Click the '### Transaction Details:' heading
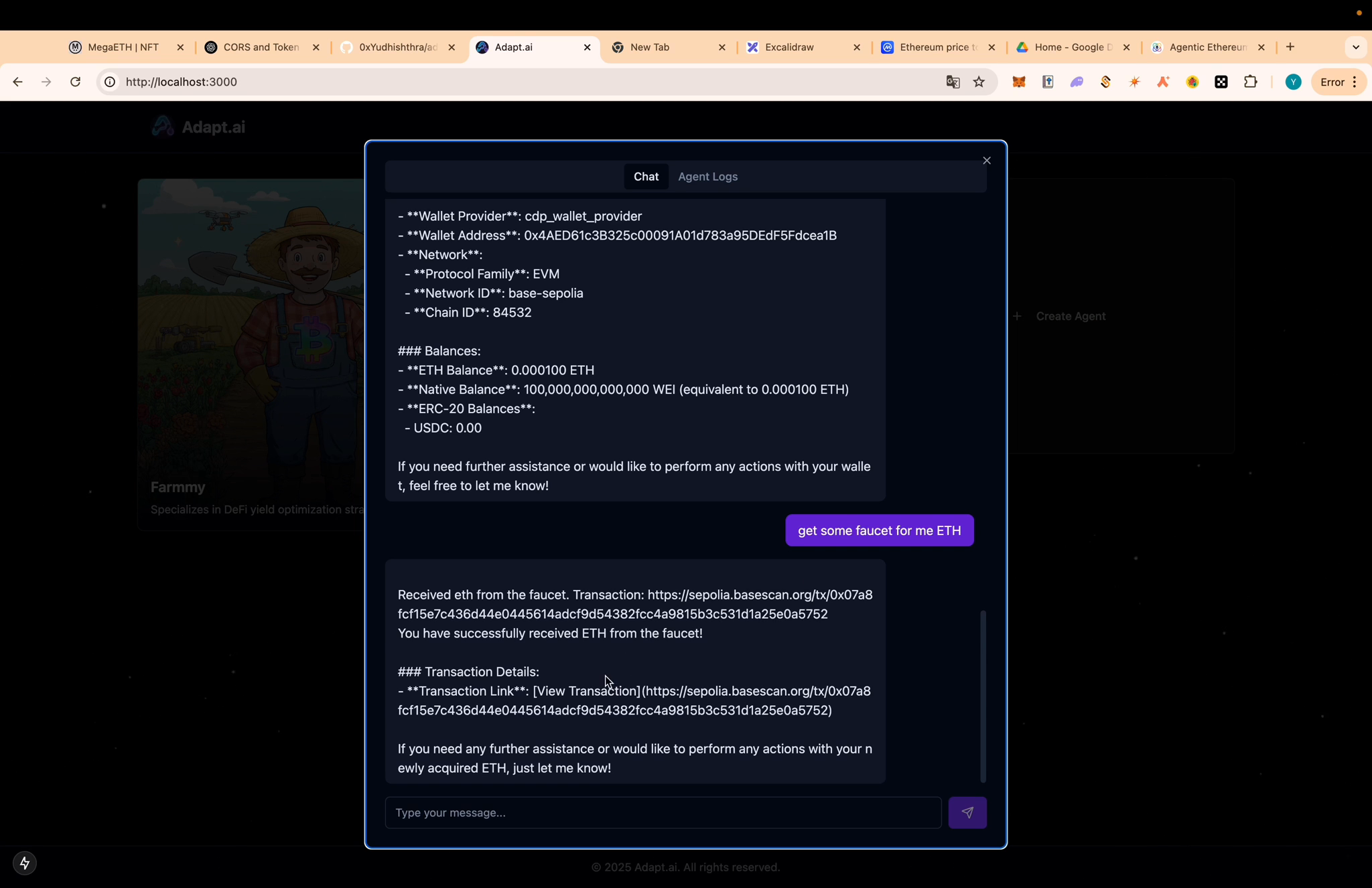The height and width of the screenshot is (888, 1372). tap(468, 672)
